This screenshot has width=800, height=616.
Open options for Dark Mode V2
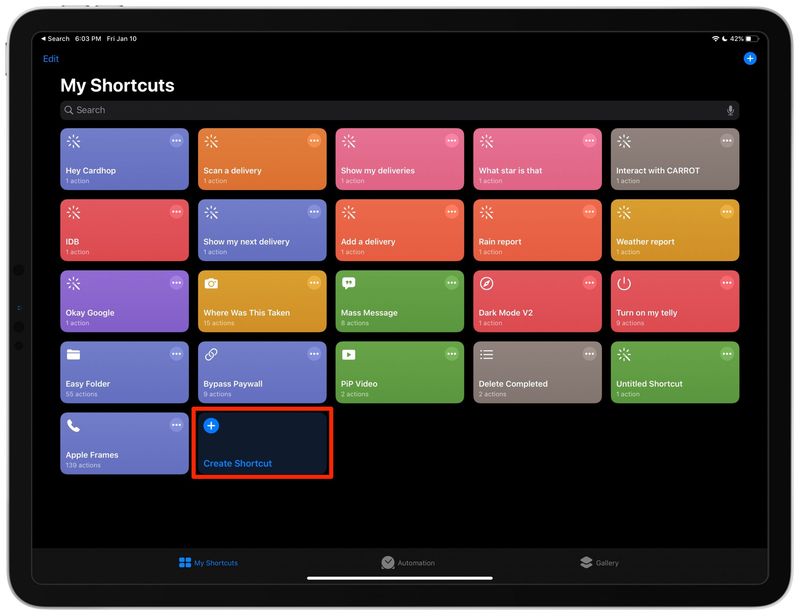tap(589, 283)
